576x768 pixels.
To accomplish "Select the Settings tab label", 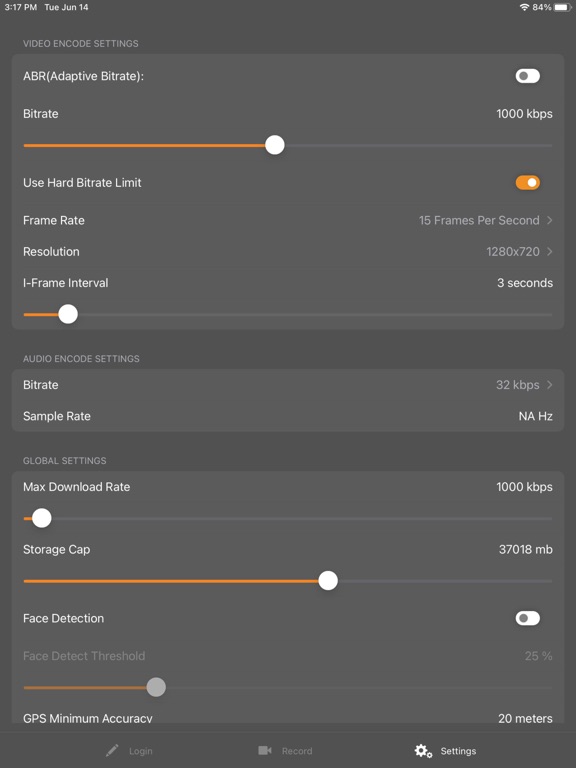I will click(x=458, y=751).
